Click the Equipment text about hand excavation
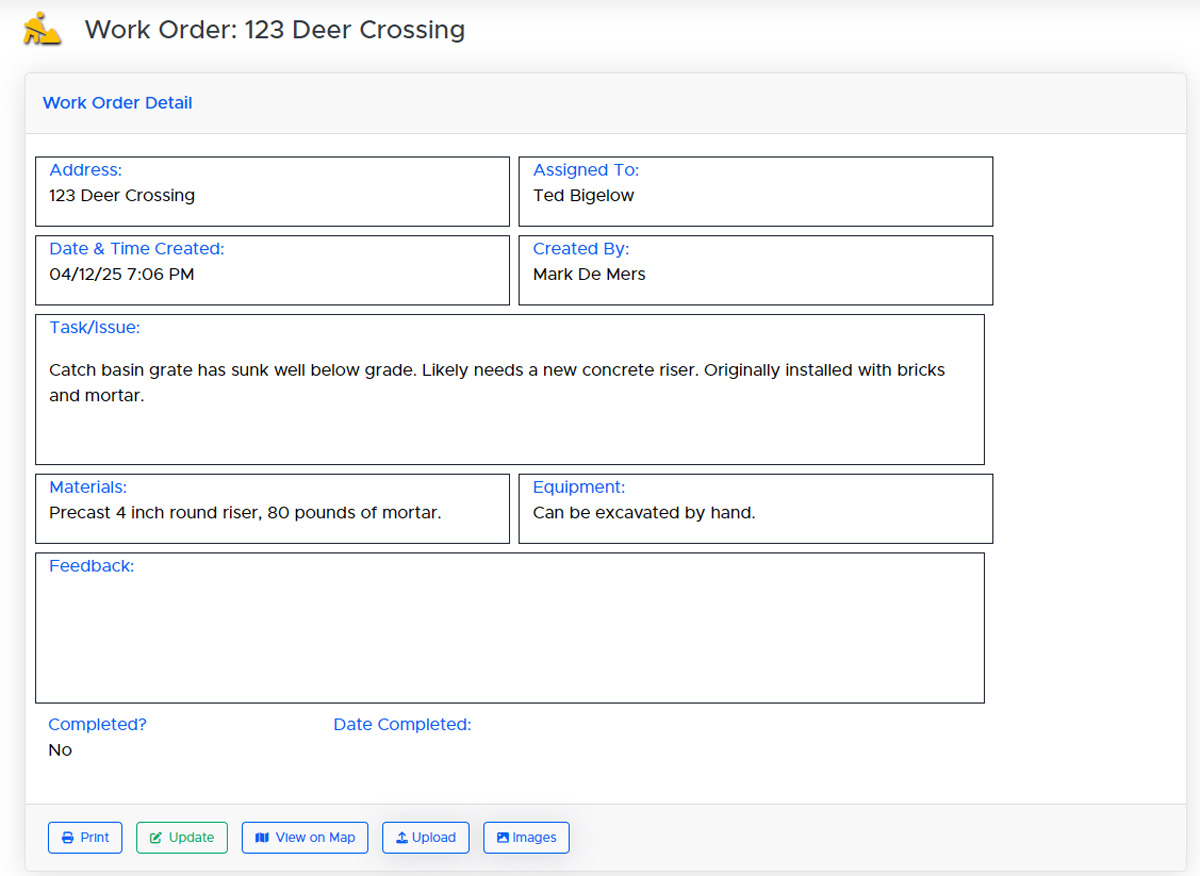Viewport: 1200px width, 876px height. [643, 513]
